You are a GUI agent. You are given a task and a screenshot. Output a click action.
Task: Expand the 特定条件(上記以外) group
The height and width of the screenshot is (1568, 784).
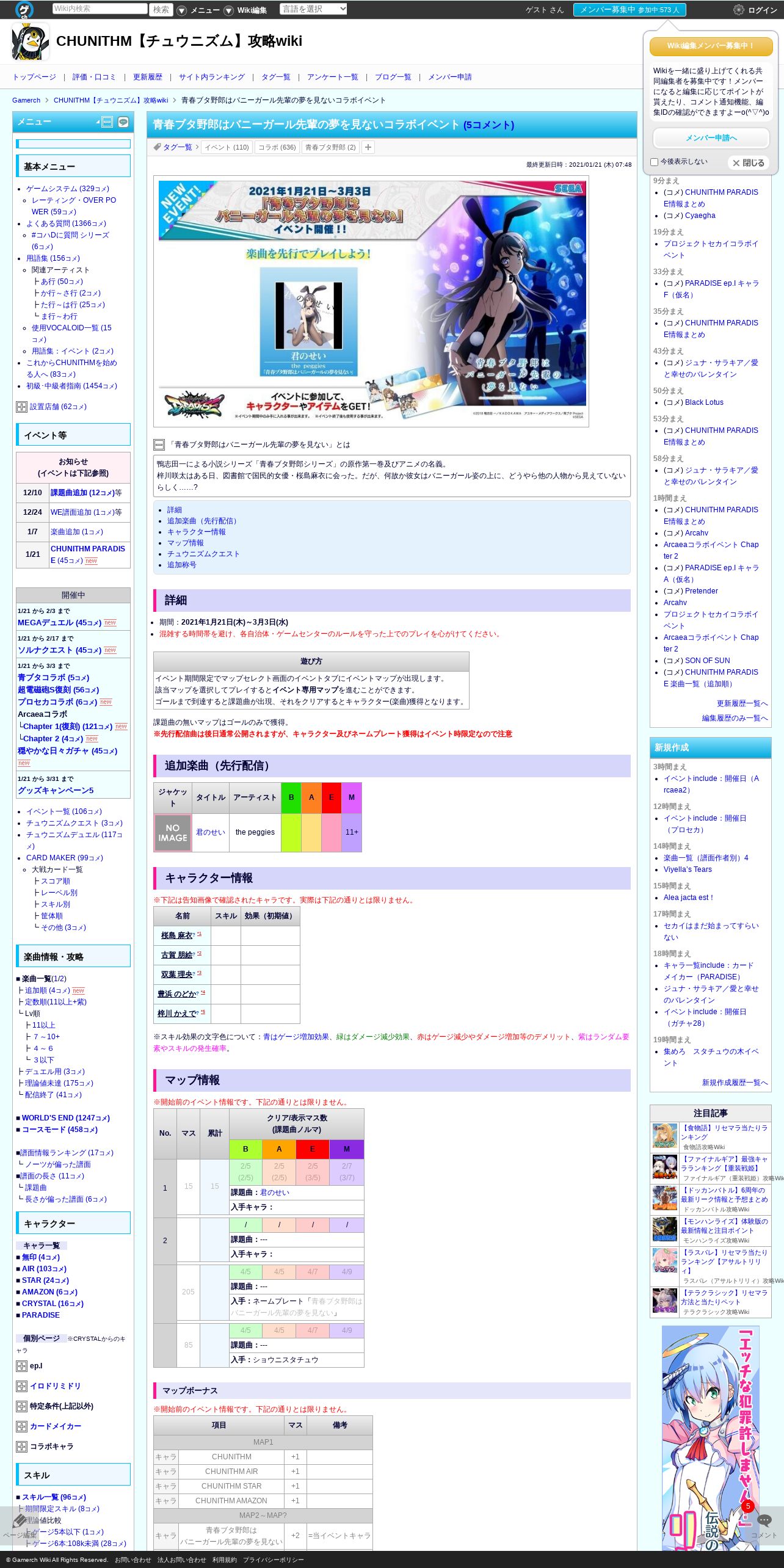pyautogui.click(x=21, y=1406)
